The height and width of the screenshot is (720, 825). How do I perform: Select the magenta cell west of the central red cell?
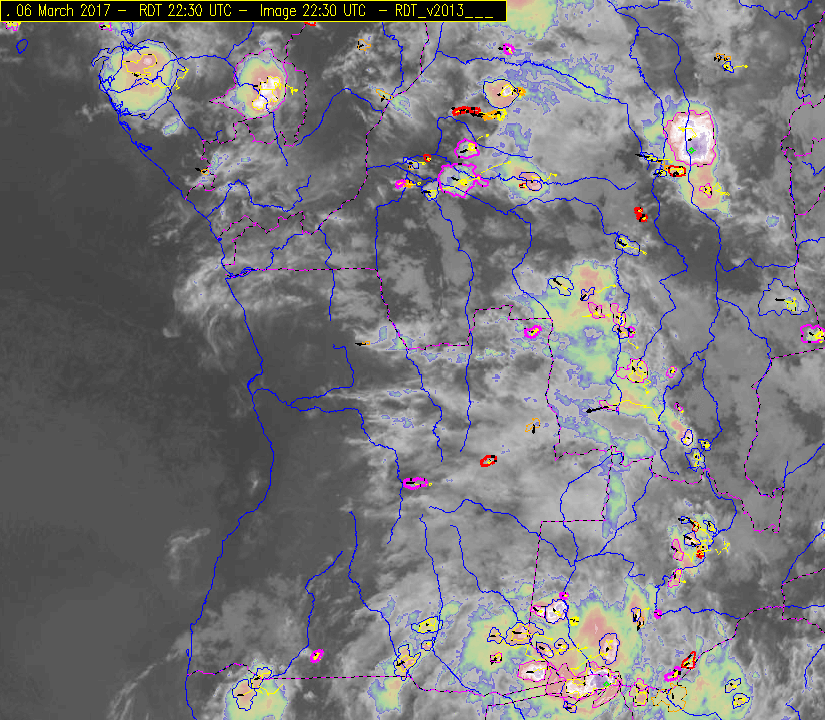click(x=415, y=483)
